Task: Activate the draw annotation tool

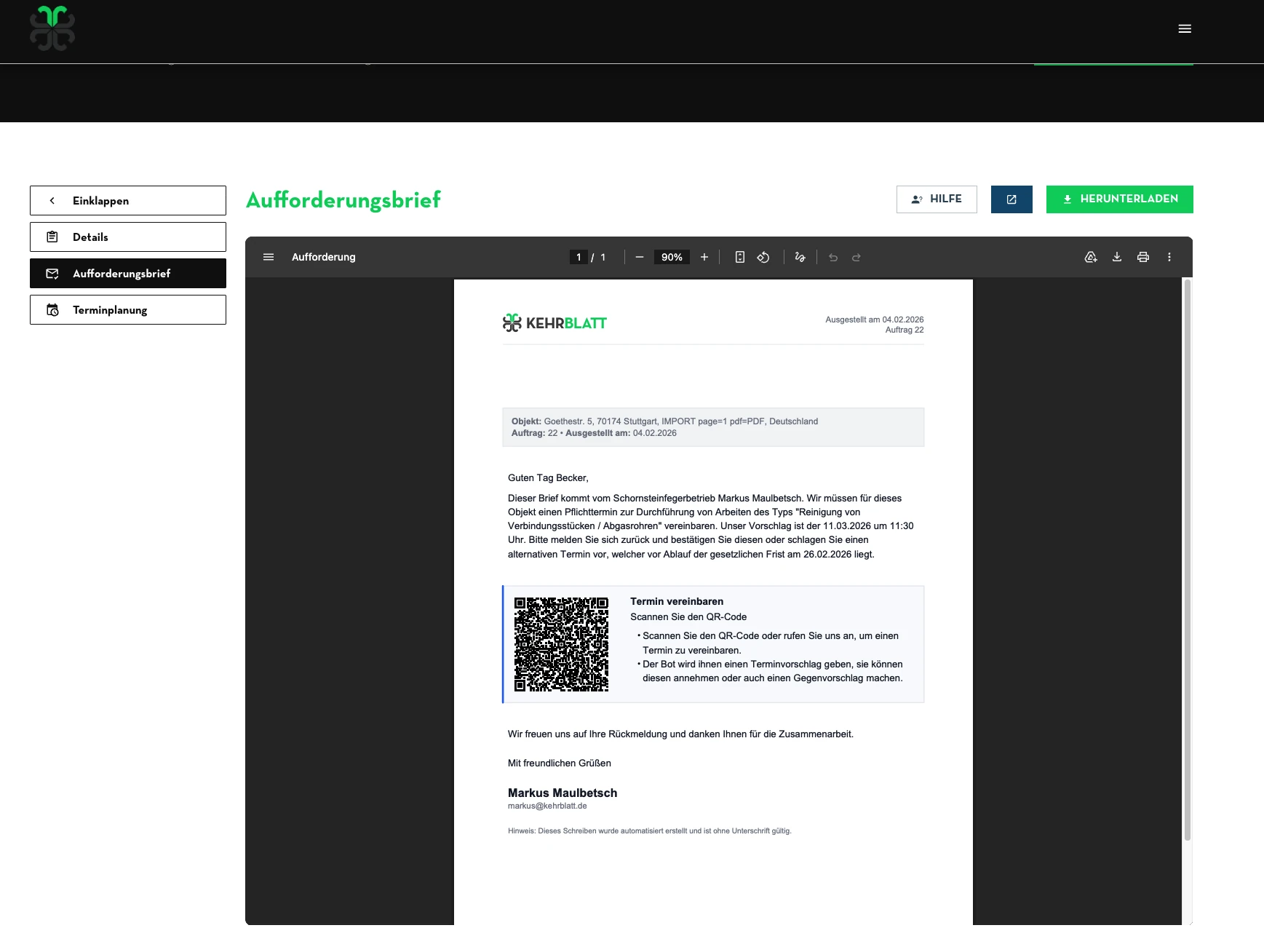Action: 800,257
